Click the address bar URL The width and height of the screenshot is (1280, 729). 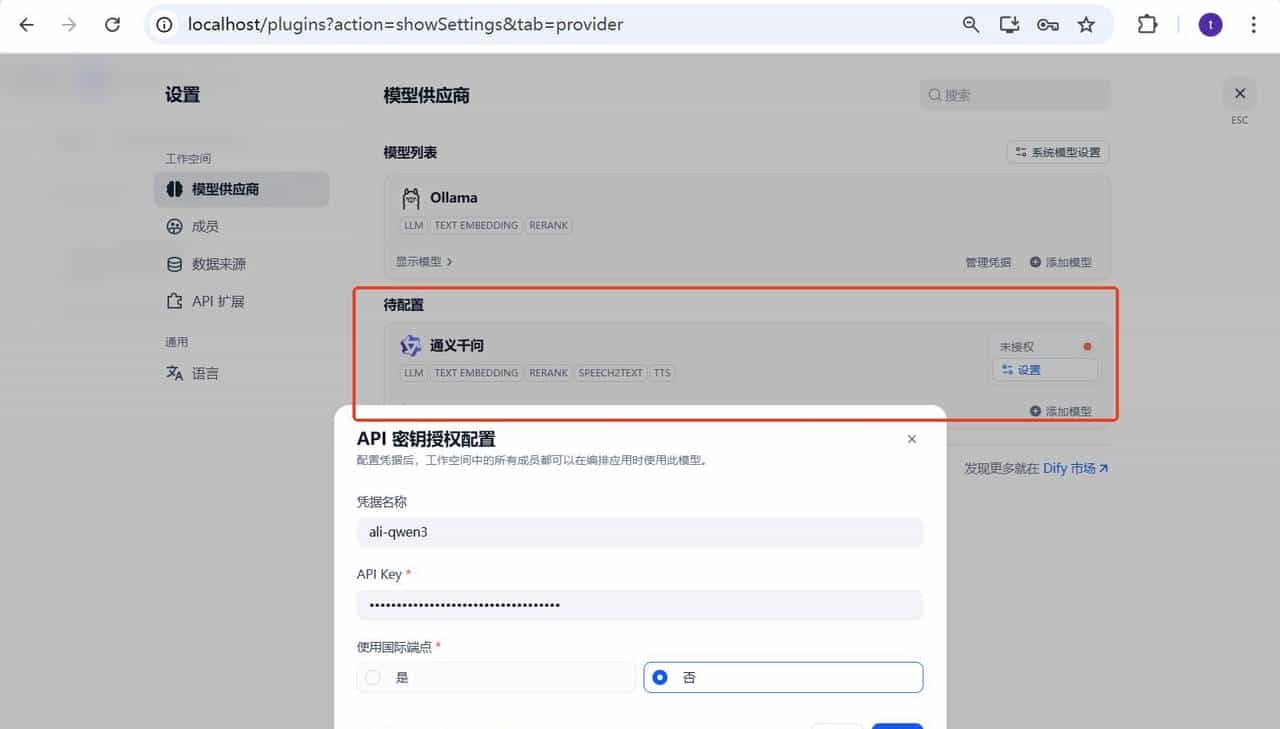405,25
